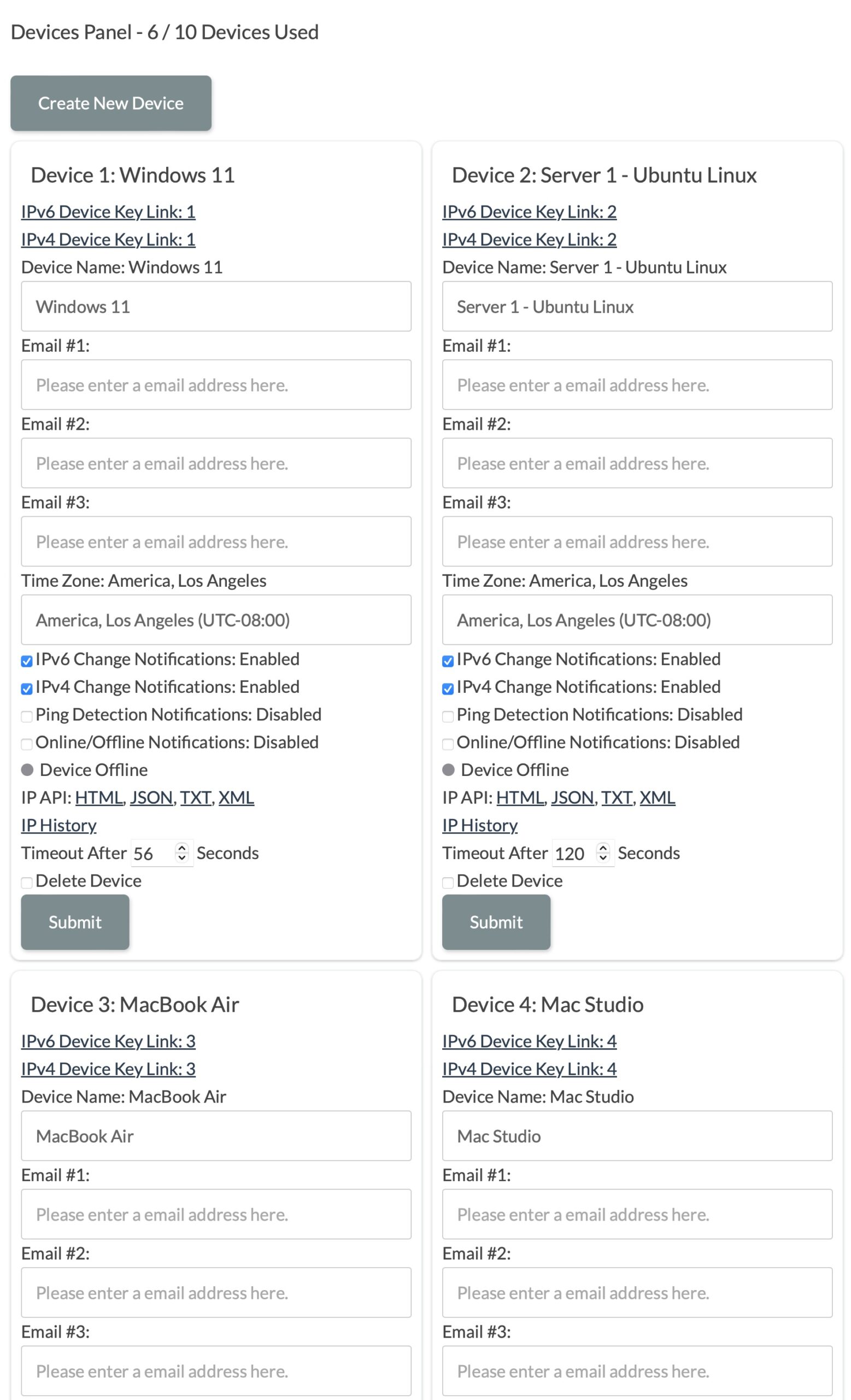The height and width of the screenshot is (1400, 851).
Task: Open the XML IP API link for Device 2
Action: 658,797
